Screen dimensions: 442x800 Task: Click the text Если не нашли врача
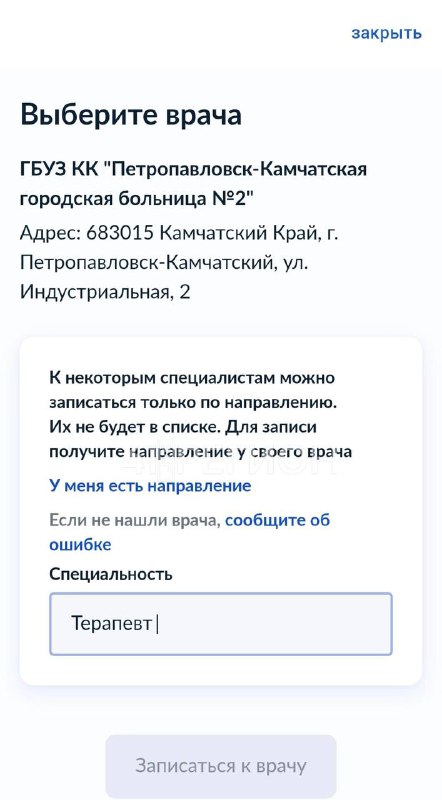[134, 520]
